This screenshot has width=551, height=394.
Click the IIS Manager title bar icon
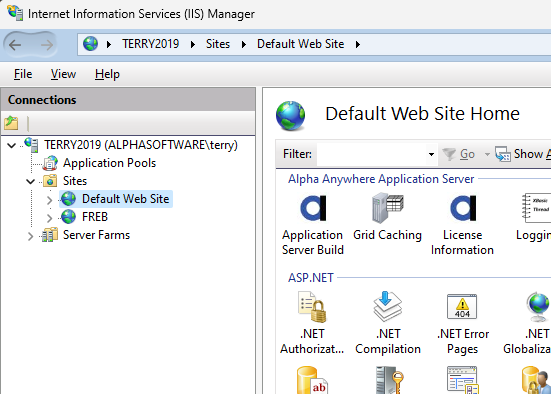[x=15, y=13]
